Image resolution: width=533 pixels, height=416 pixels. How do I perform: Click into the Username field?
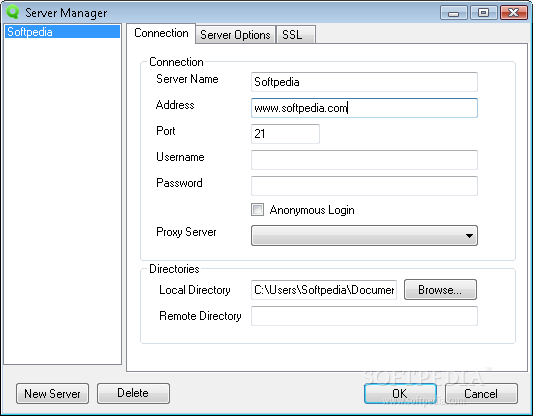364,160
